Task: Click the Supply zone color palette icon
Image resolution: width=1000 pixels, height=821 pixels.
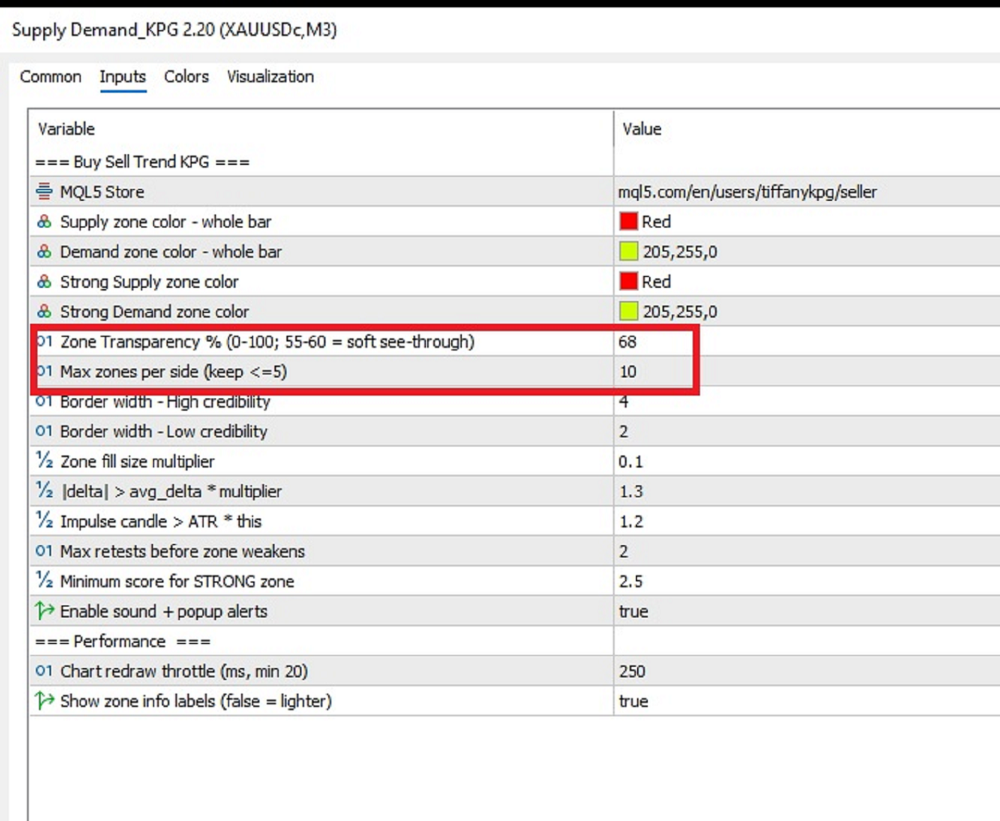Action: [44, 221]
